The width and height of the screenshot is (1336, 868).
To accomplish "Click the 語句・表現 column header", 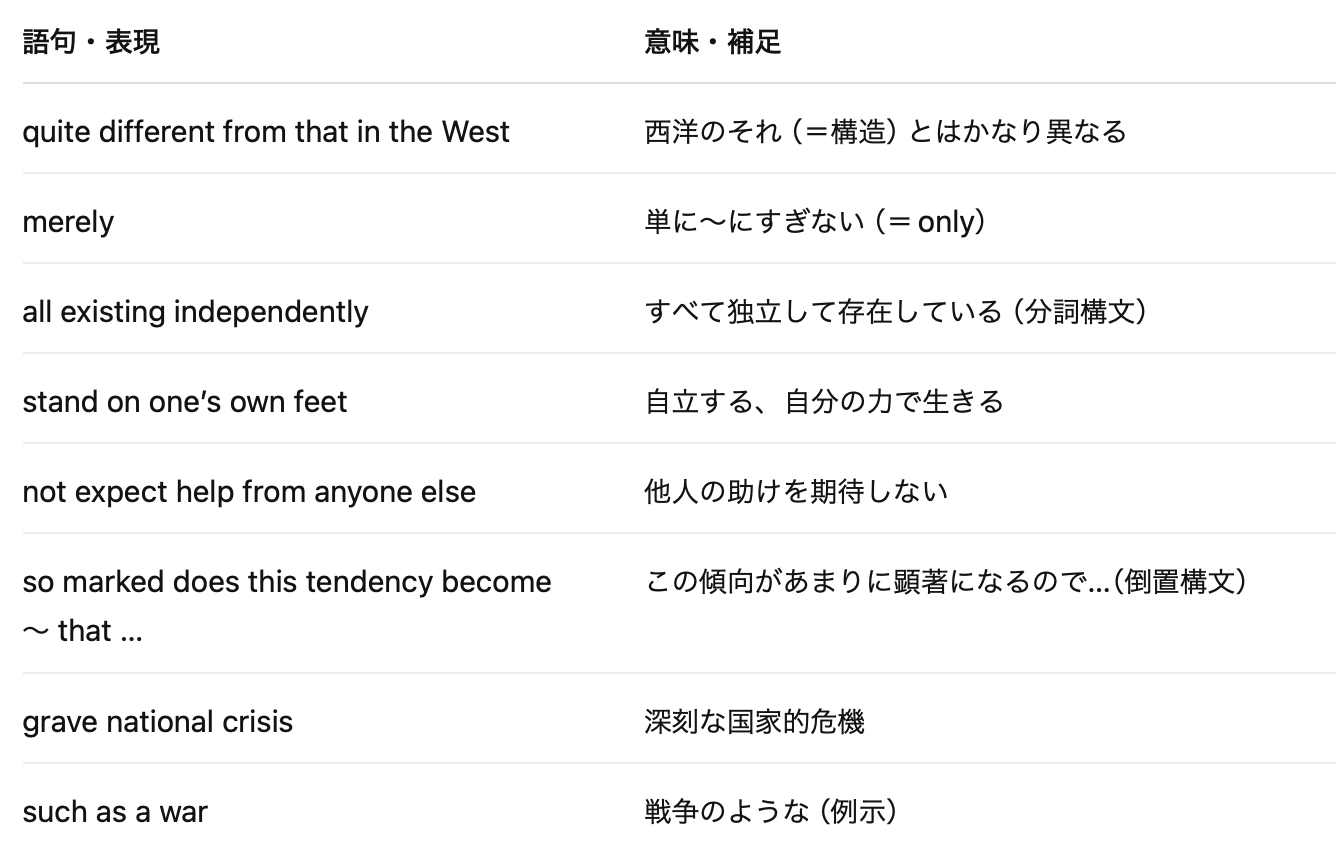I will click(x=91, y=42).
